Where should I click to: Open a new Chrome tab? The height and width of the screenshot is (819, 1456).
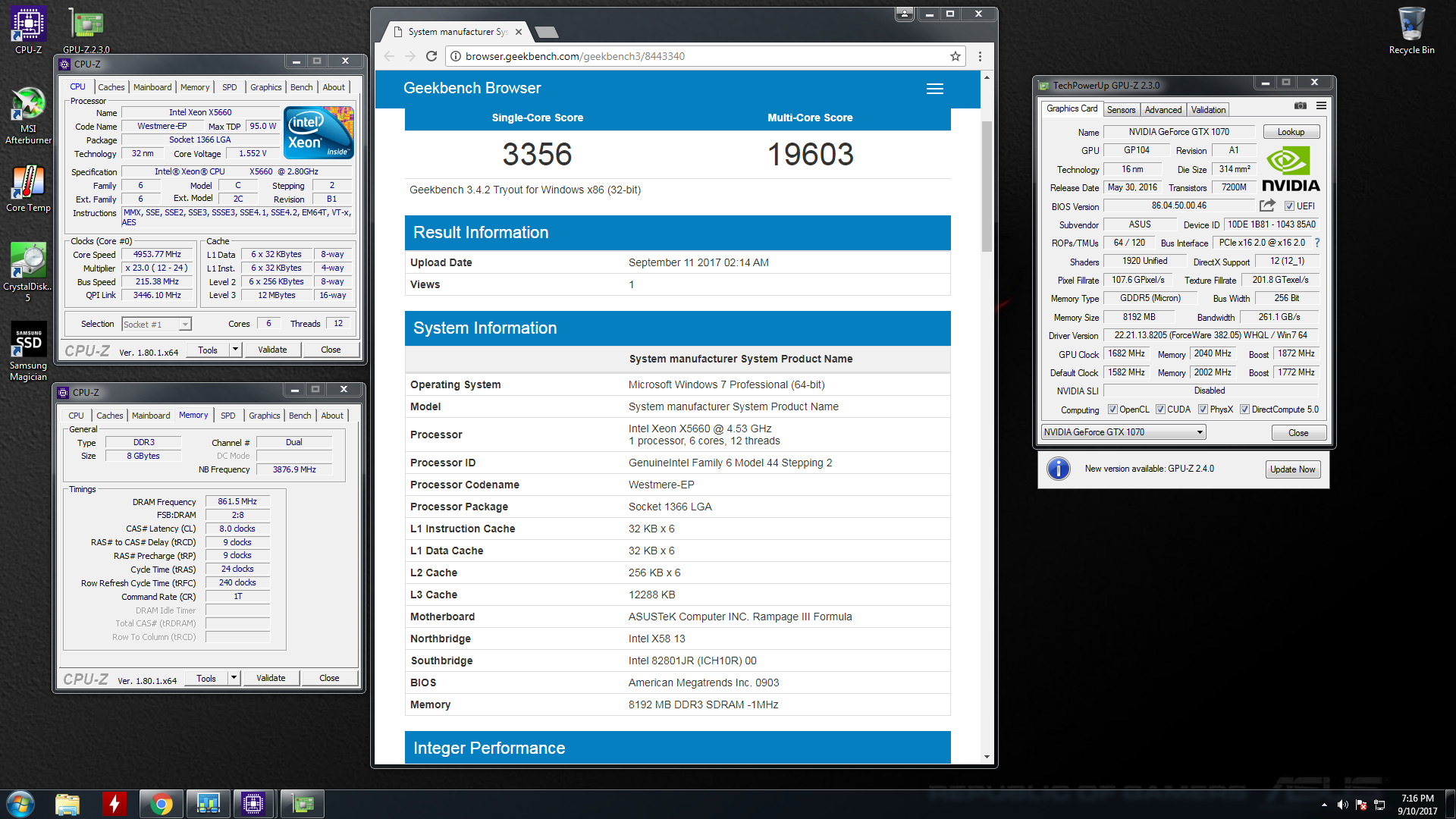click(546, 32)
